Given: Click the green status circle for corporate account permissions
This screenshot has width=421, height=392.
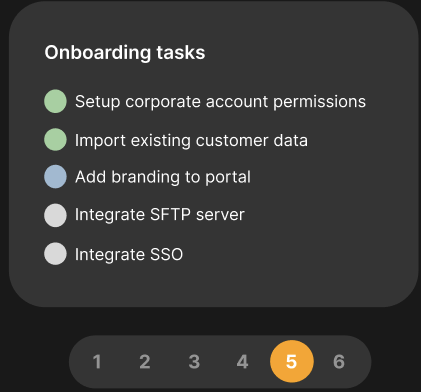Looking at the screenshot, I should click(55, 101).
